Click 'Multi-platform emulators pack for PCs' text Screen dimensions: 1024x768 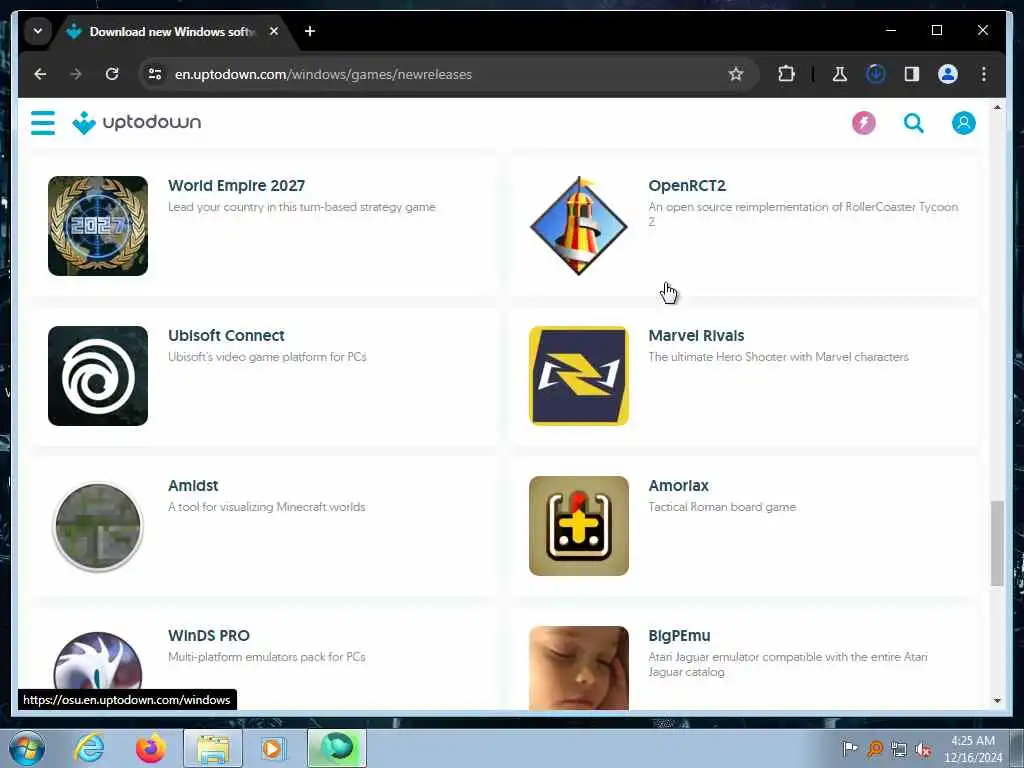click(266, 658)
